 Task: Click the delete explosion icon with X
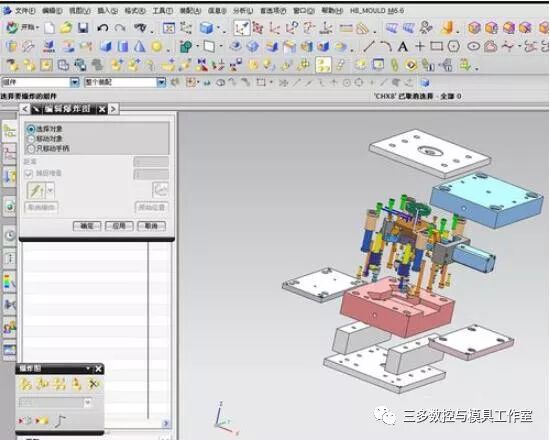pos(93,385)
